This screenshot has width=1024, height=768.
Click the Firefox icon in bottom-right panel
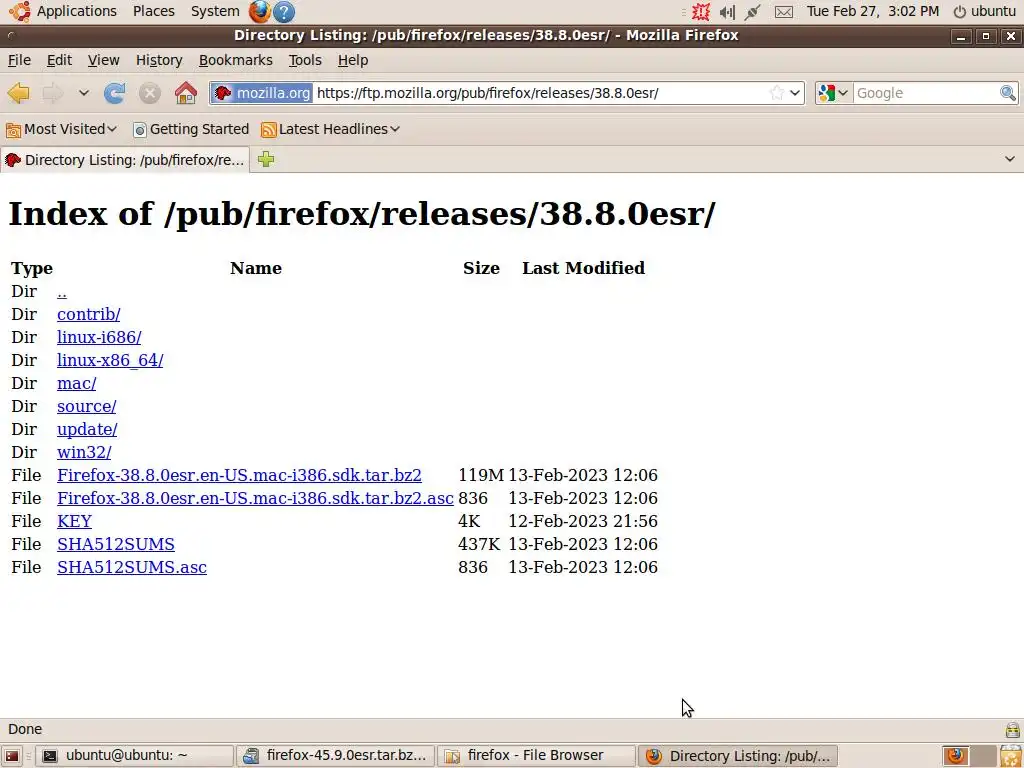(956, 756)
